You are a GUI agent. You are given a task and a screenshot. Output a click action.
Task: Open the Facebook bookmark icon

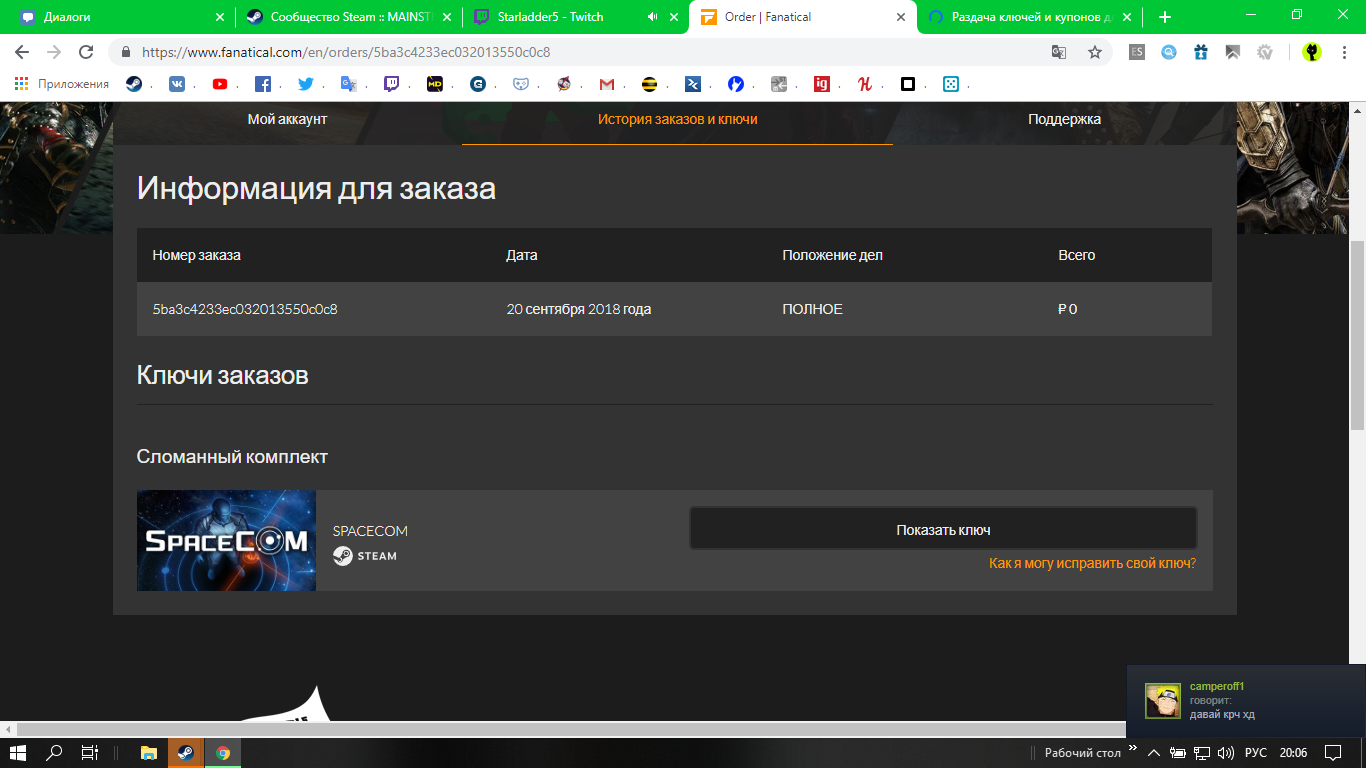pyautogui.click(x=263, y=84)
